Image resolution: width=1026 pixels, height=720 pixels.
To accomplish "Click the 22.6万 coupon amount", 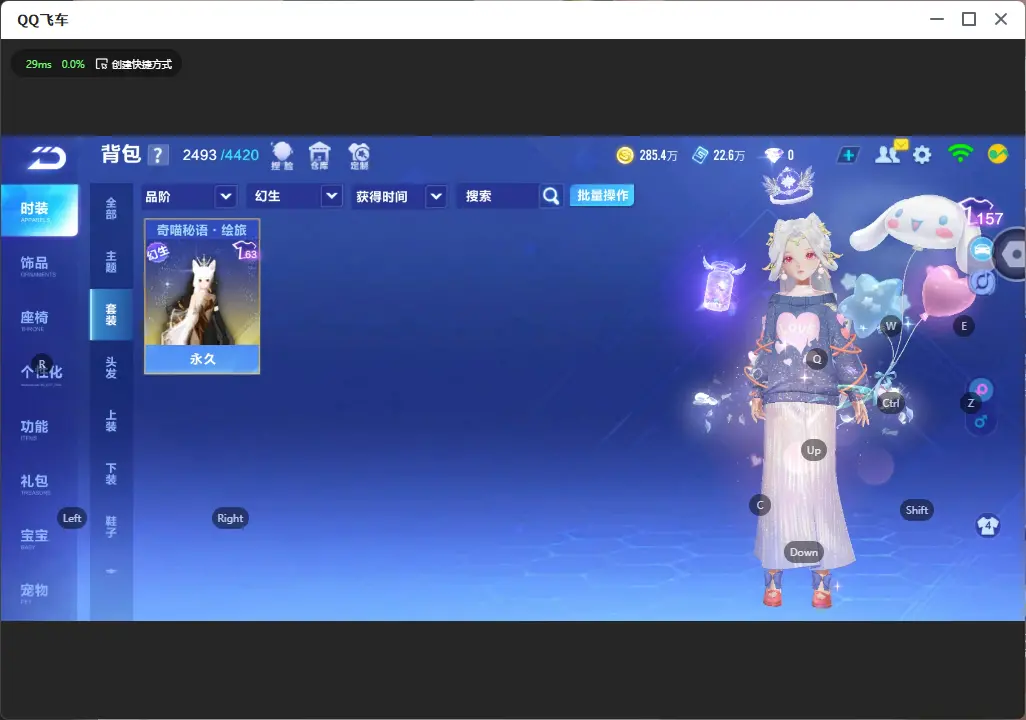I will [x=729, y=155].
